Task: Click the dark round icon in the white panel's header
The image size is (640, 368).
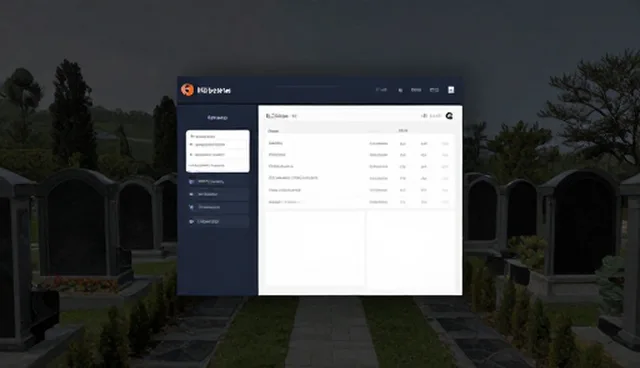Action: (449, 116)
